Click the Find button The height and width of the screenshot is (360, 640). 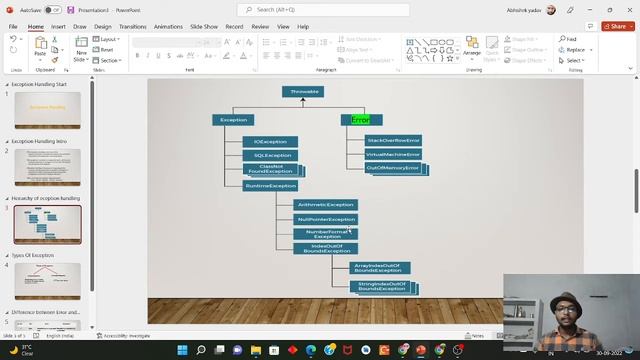pos(568,39)
